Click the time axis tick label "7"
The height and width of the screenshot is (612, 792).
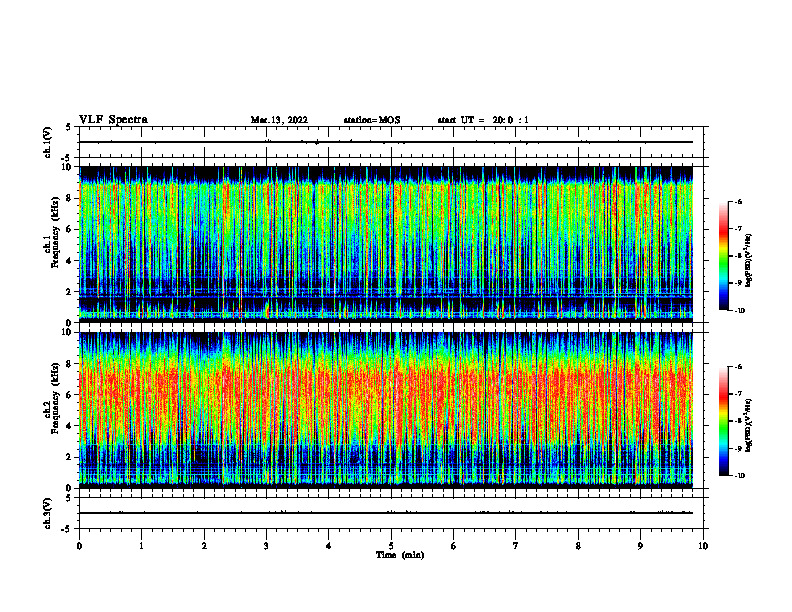tap(516, 546)
